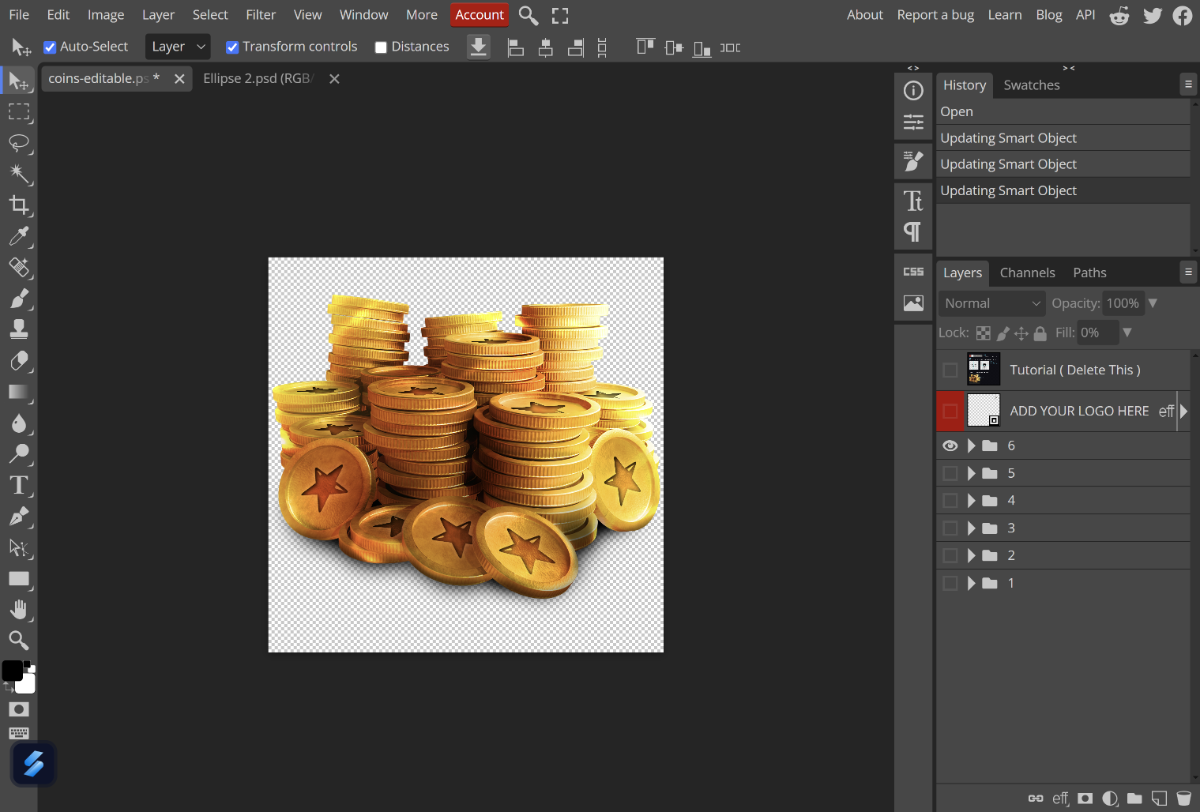Click the Account button
The height and width of the screenshot is (812, 1200).
(x=479, y=15)
